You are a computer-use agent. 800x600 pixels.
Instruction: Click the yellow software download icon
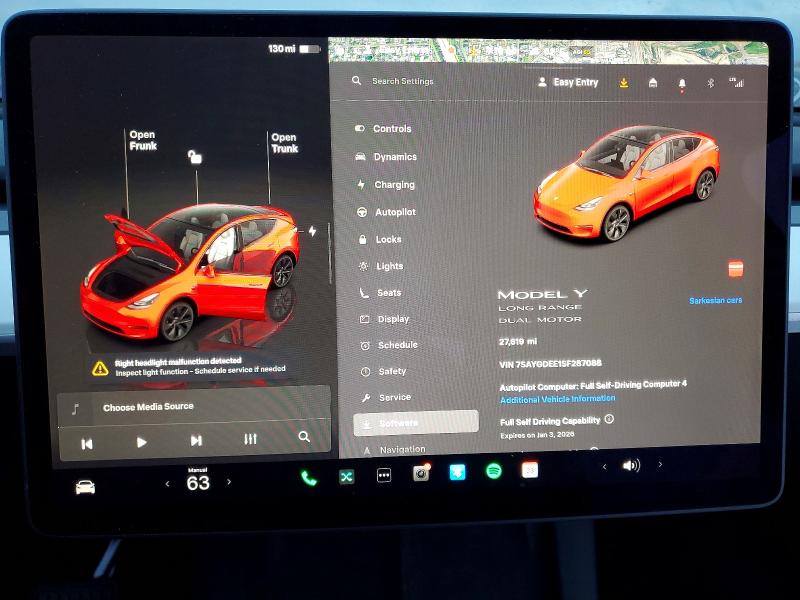click(x=623, y=83)
